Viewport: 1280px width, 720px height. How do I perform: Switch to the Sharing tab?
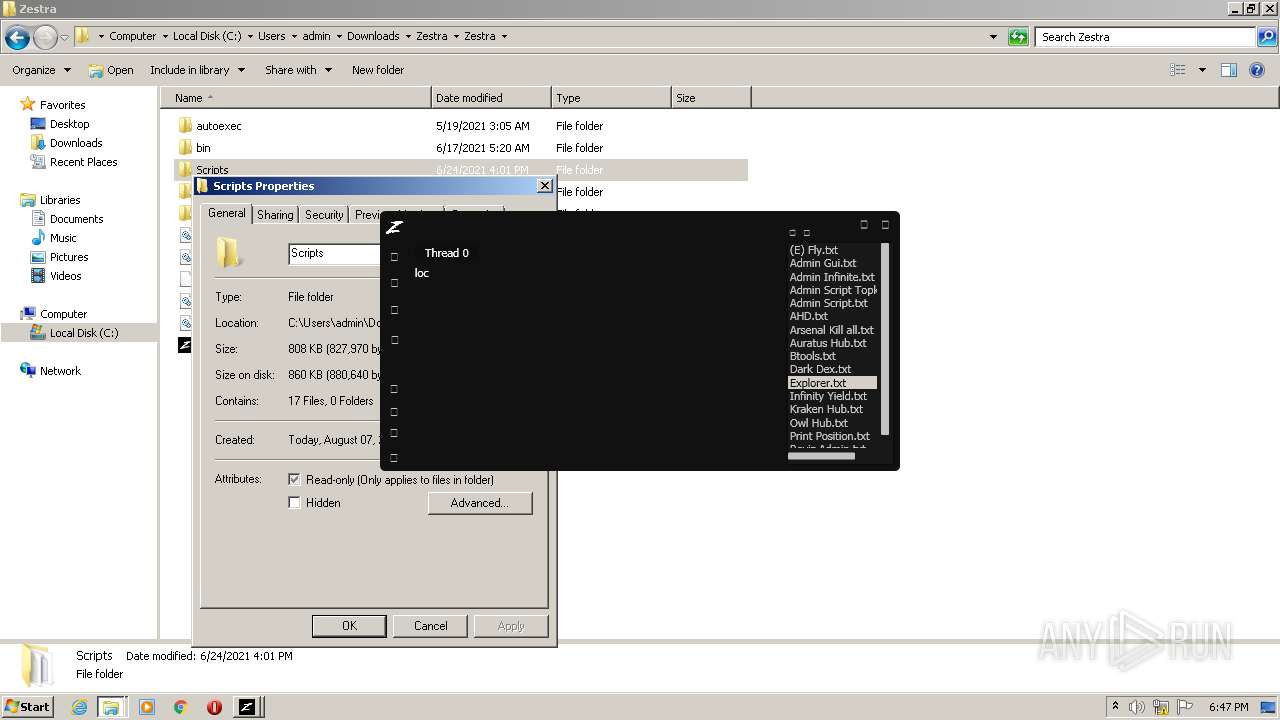(275, 215)
